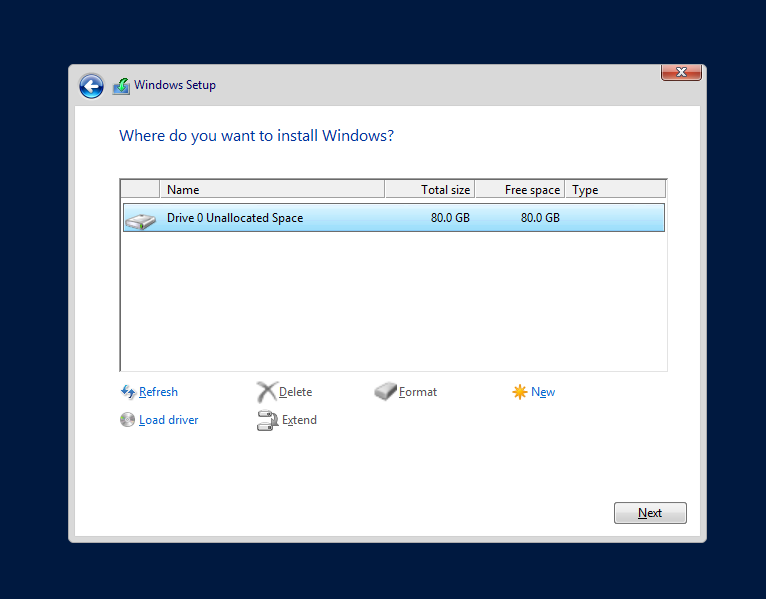Create a partition using the New link
Viewport: 766px width, 599px height.
tap(543, 392)
